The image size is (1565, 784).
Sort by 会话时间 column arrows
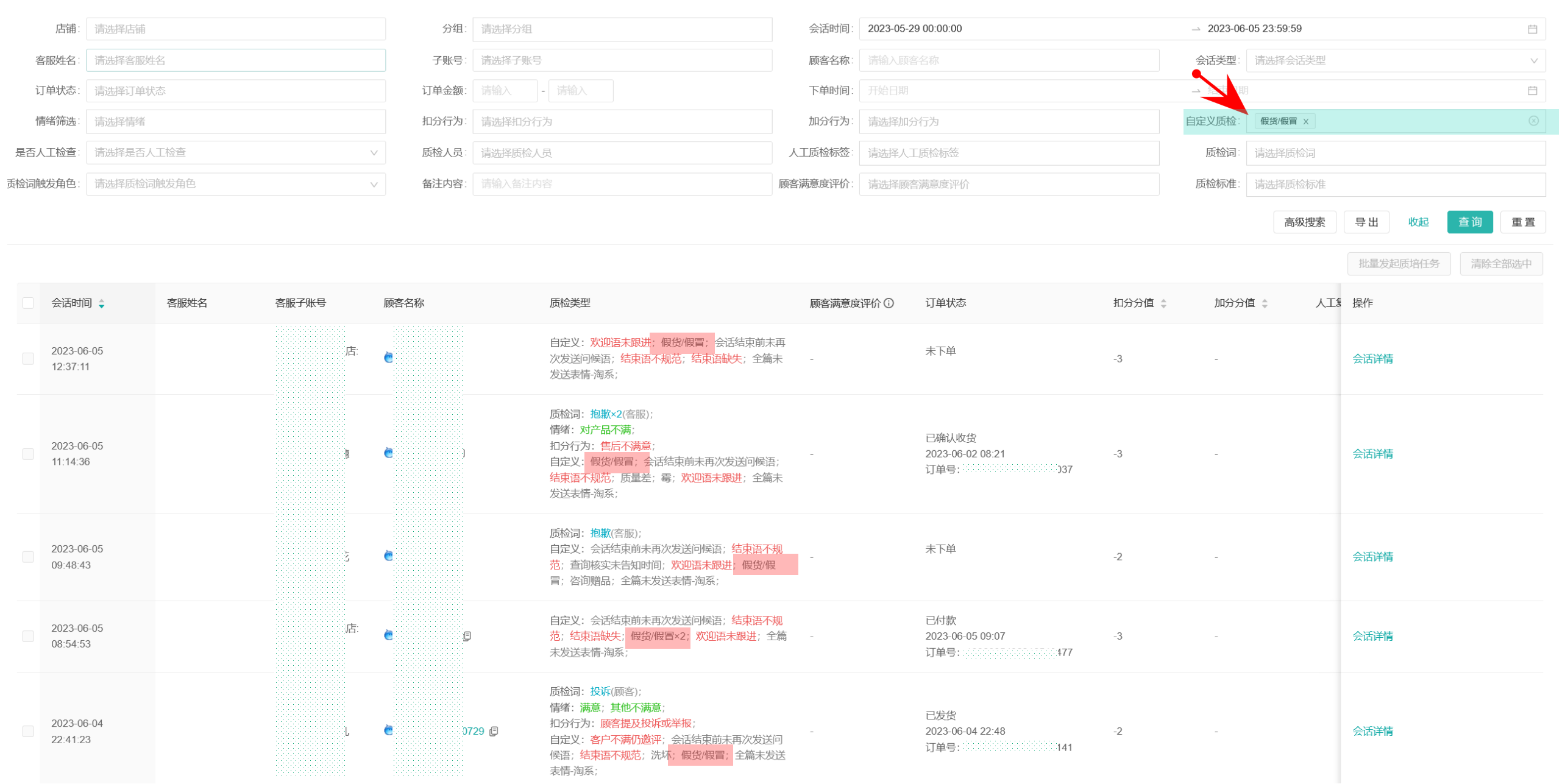(102, 304)
